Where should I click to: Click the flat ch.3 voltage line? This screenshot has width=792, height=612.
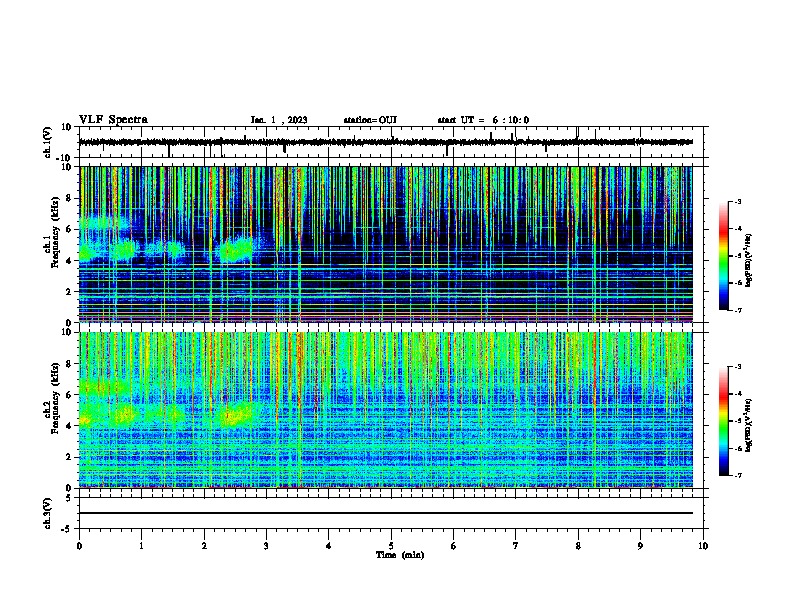tap(386, 513)
